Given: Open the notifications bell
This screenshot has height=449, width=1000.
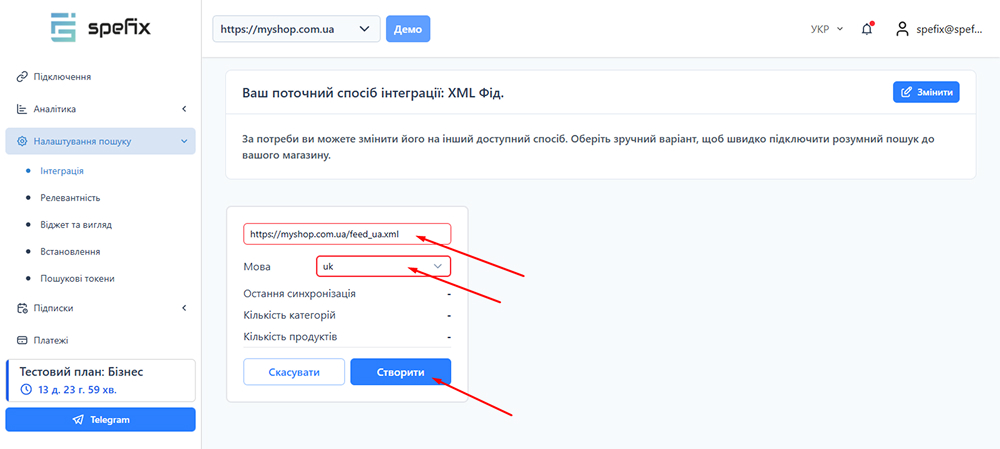Looking at the screenshot, I should click(x=867, y=29).
